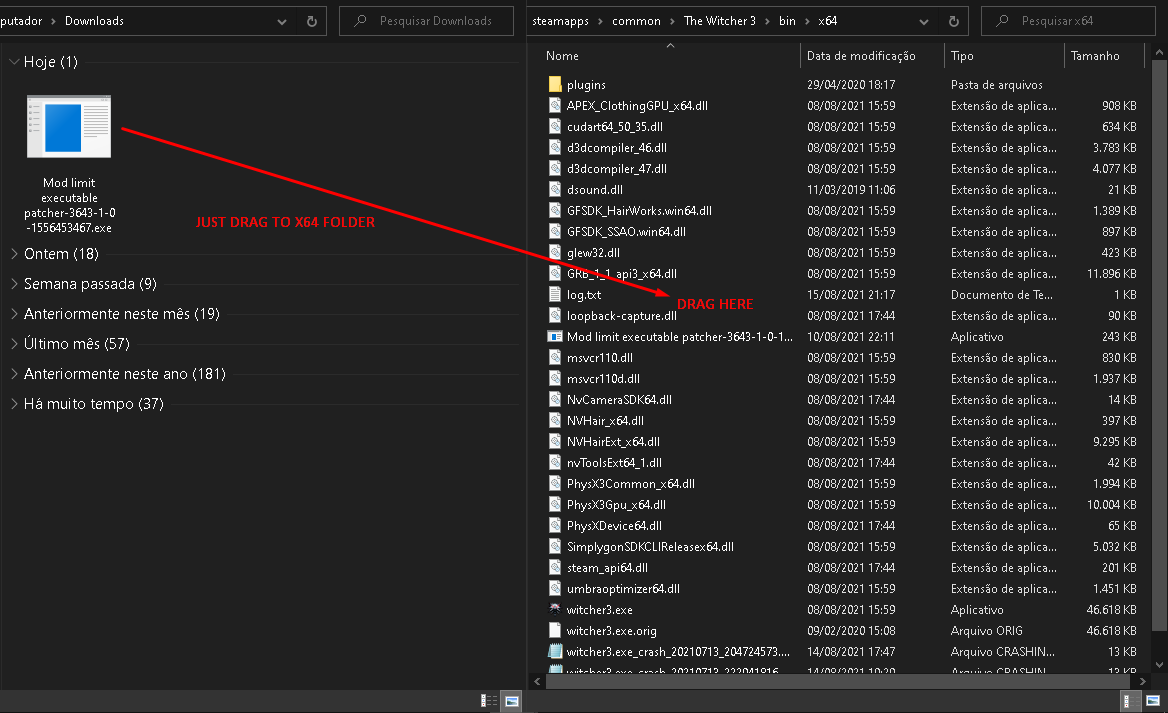
Task: Open the Downloads address bar history dropdown
Action: click(282, 22)
